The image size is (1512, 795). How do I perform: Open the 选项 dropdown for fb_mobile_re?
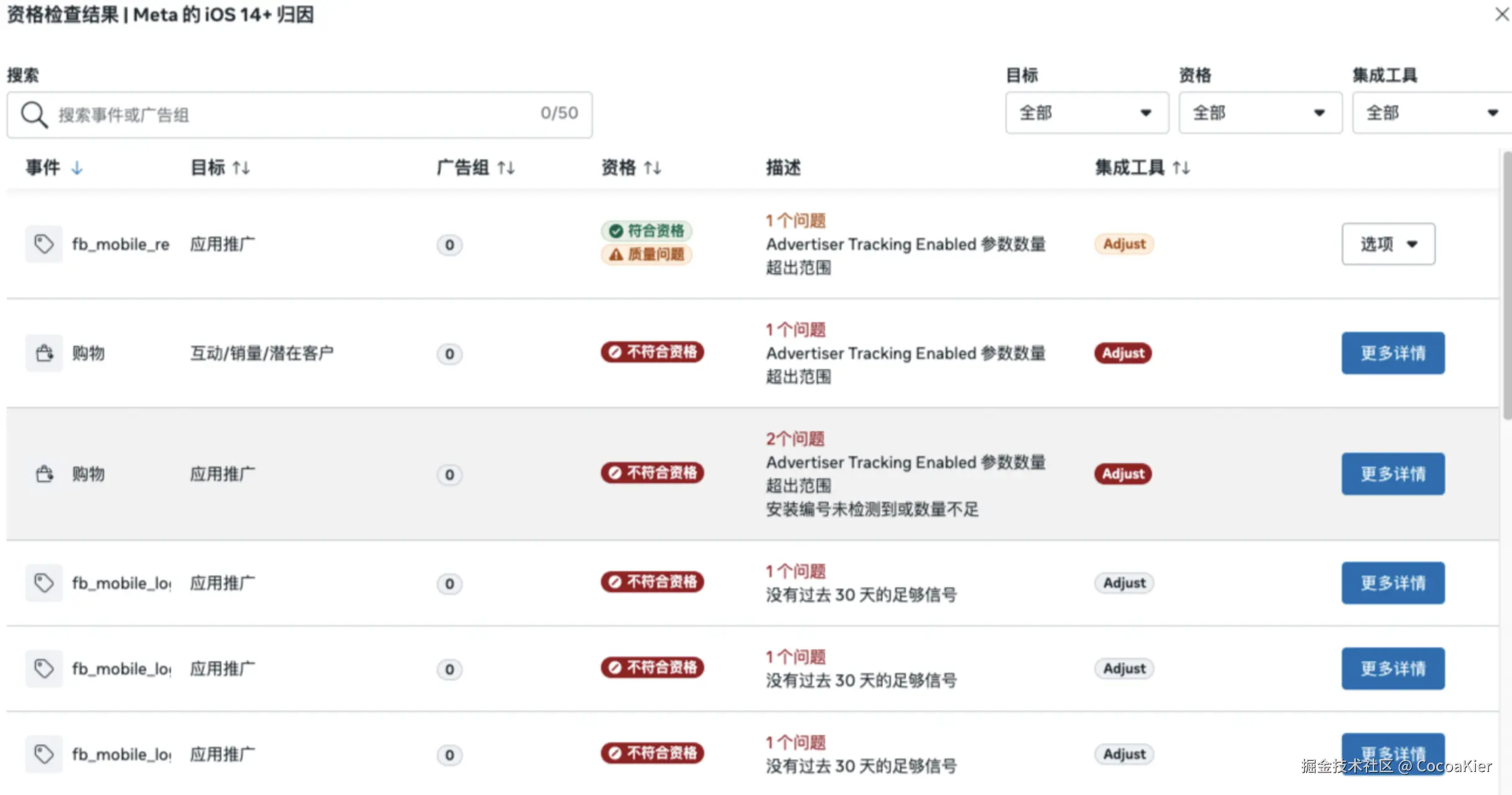1388,244
